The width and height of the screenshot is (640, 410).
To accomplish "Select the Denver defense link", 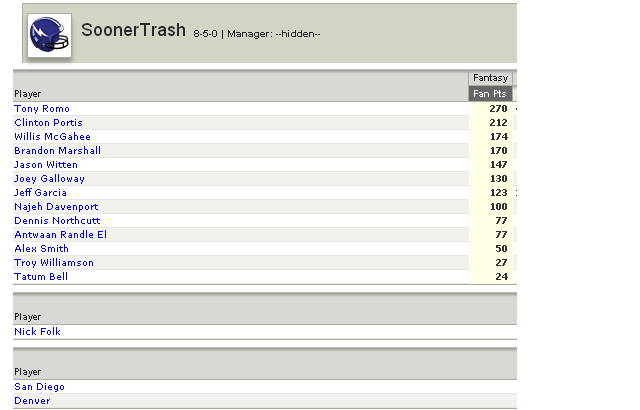I will point(32,401).
